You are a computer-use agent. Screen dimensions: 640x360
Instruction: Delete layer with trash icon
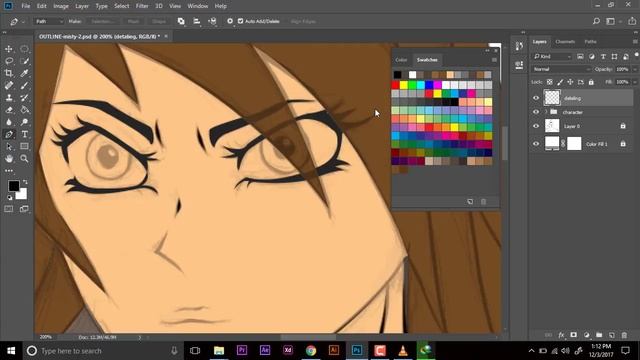(x=624, y=335)
